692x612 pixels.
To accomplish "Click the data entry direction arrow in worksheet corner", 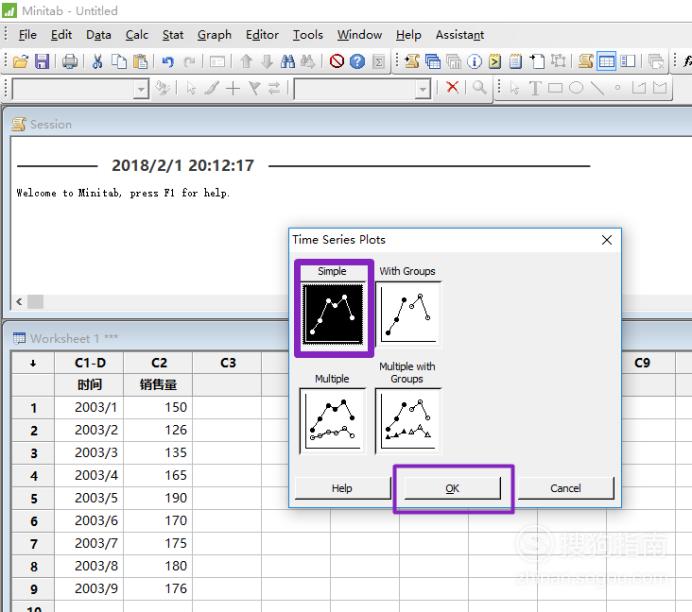I will tap(33, 363).
